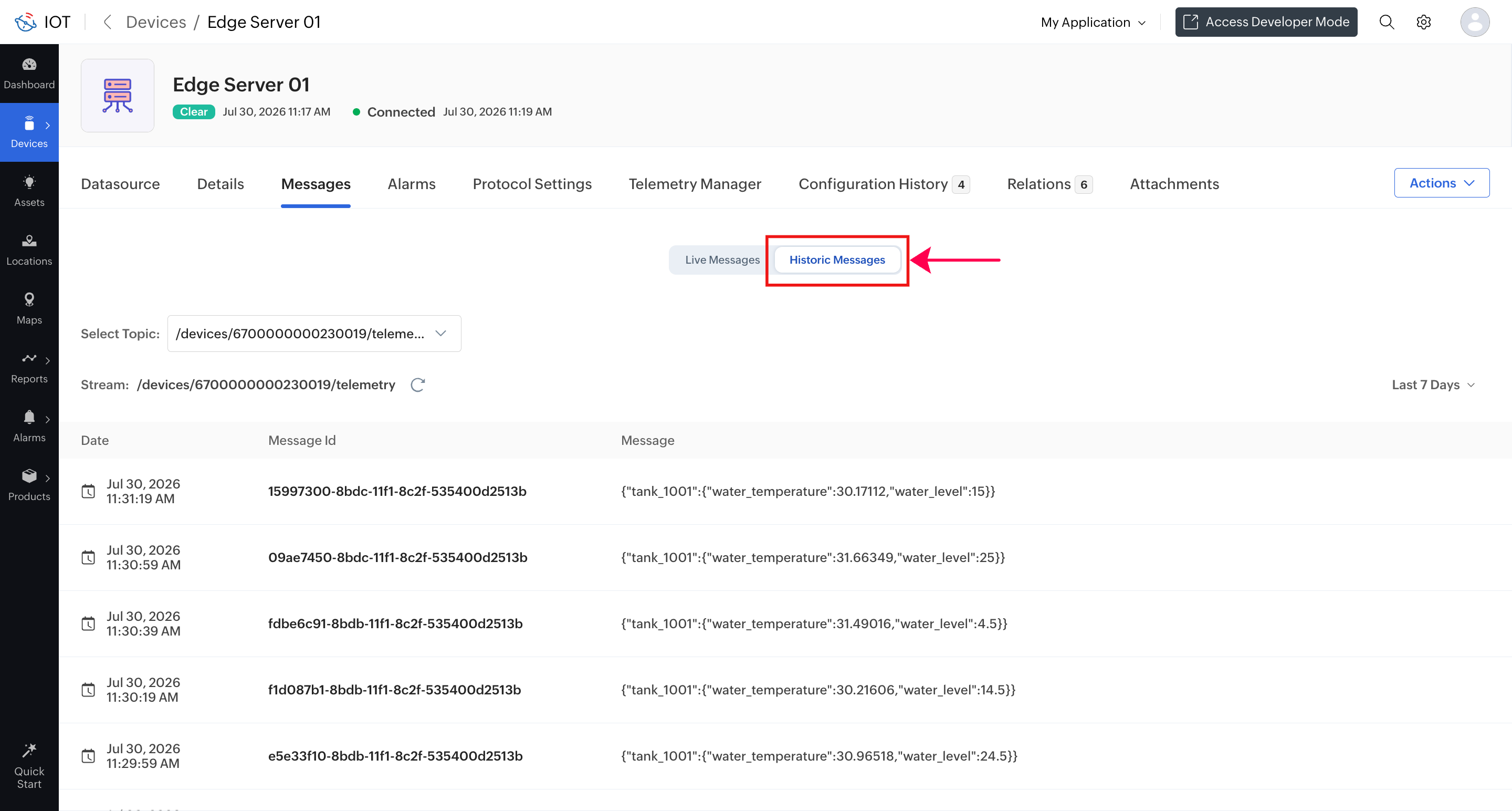Click the Devices breadcrumb link
This screenshot has width=1512, height=811.
156,22
